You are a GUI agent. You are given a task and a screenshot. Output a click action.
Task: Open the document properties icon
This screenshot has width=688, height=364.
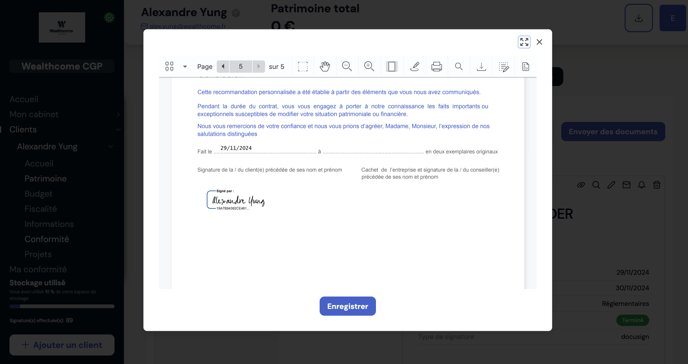point(526,67)
